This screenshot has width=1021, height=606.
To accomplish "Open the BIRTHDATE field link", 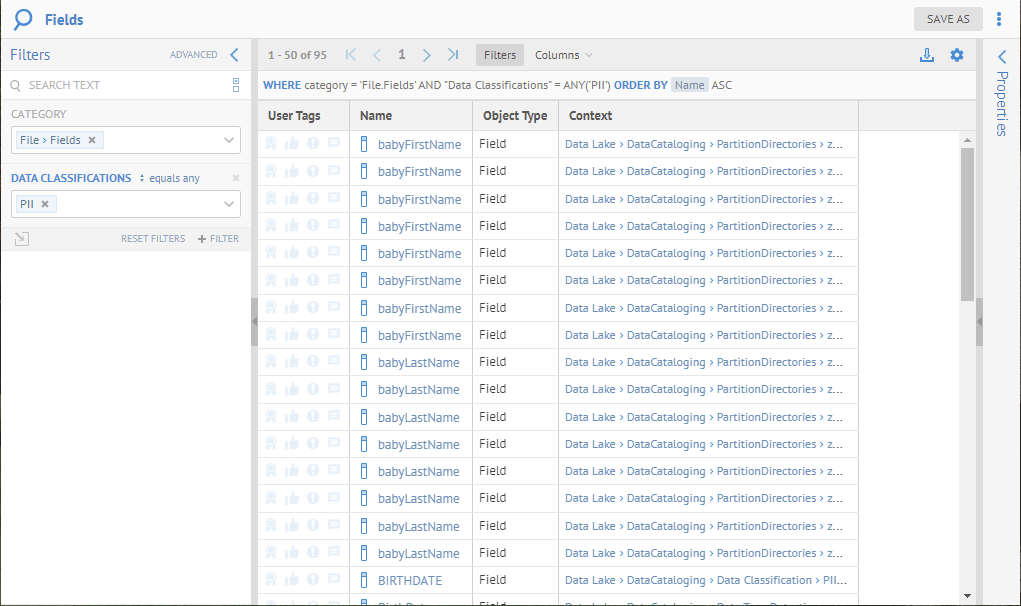I will (x=409, y=580).
